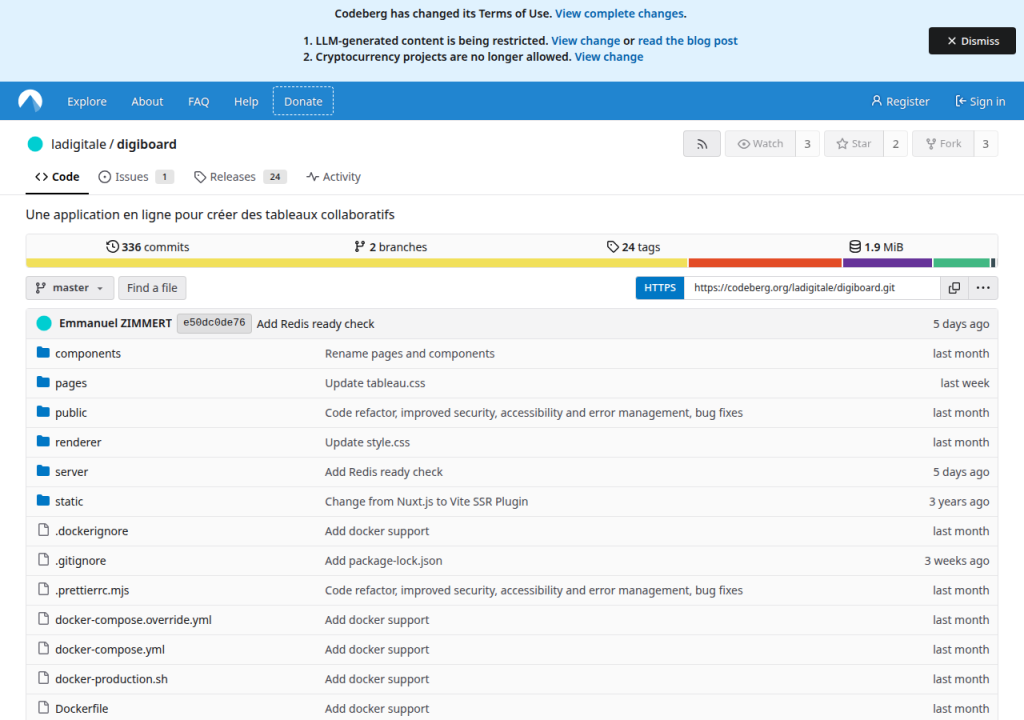Viewport: 1024px width, 720px height.
Task: Open commit message Change from Nuxt.js to Vite SSR Plugin
Action: (426, 501)
